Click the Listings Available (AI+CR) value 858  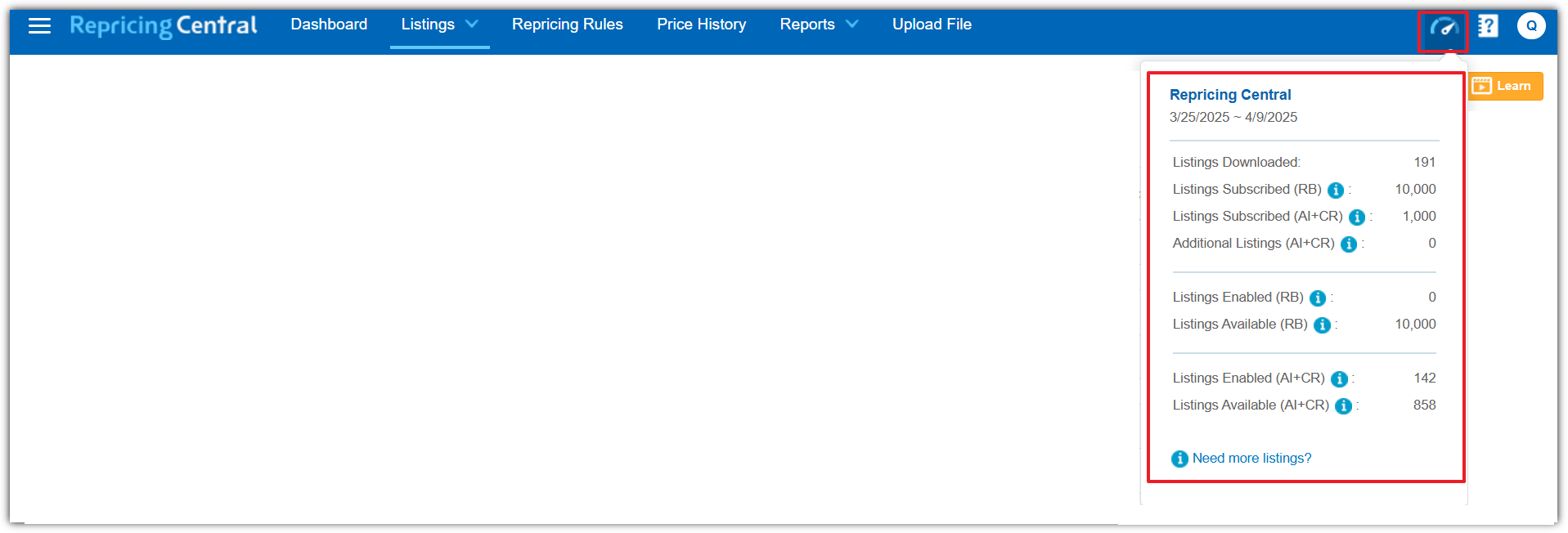tap(1425, 405)
